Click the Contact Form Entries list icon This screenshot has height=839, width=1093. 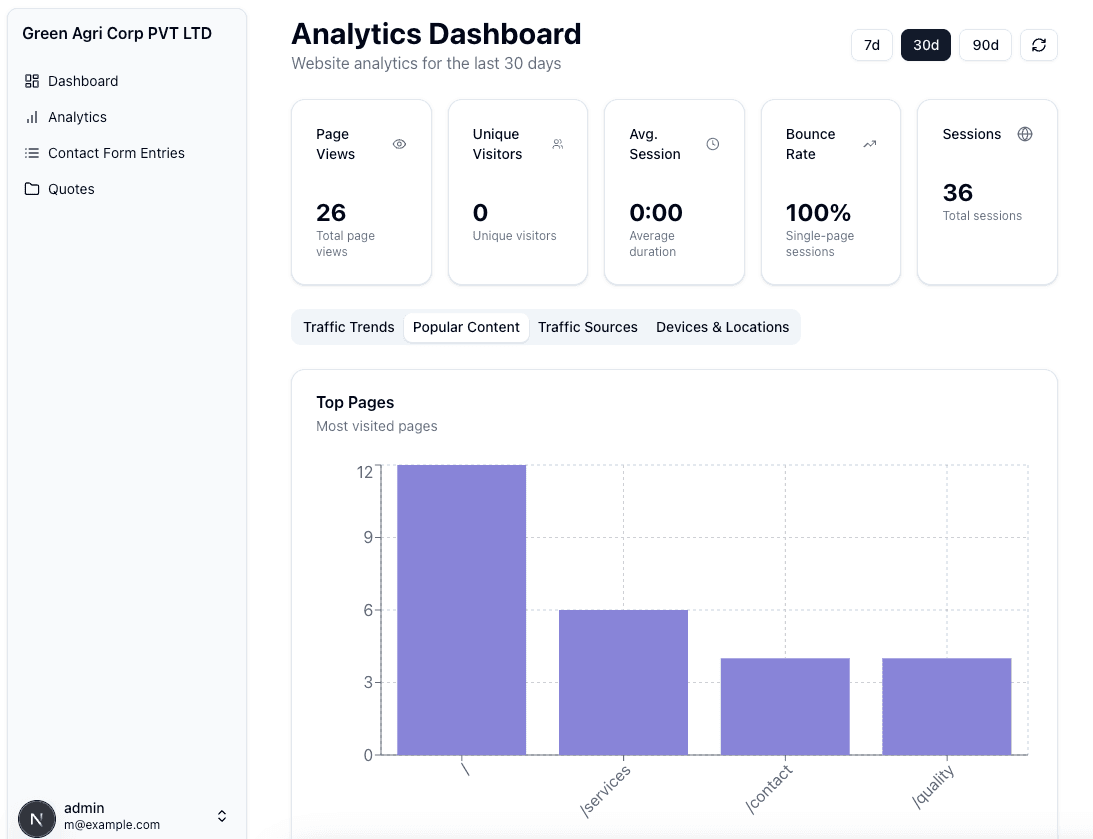pyautogui.click(x=34, y=153)
